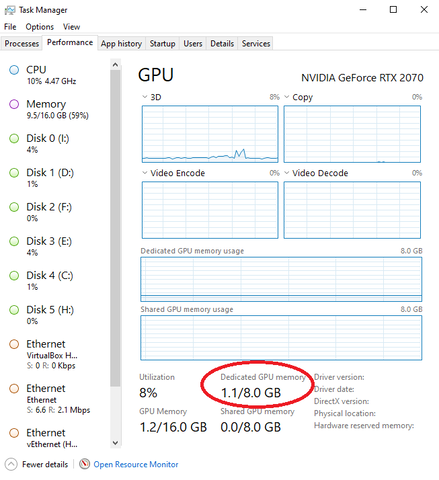Click the Resource Monitor gauge icon
The height and width of the screenshot is (480, 439).
pyautogui.click(x=85, y=464)
